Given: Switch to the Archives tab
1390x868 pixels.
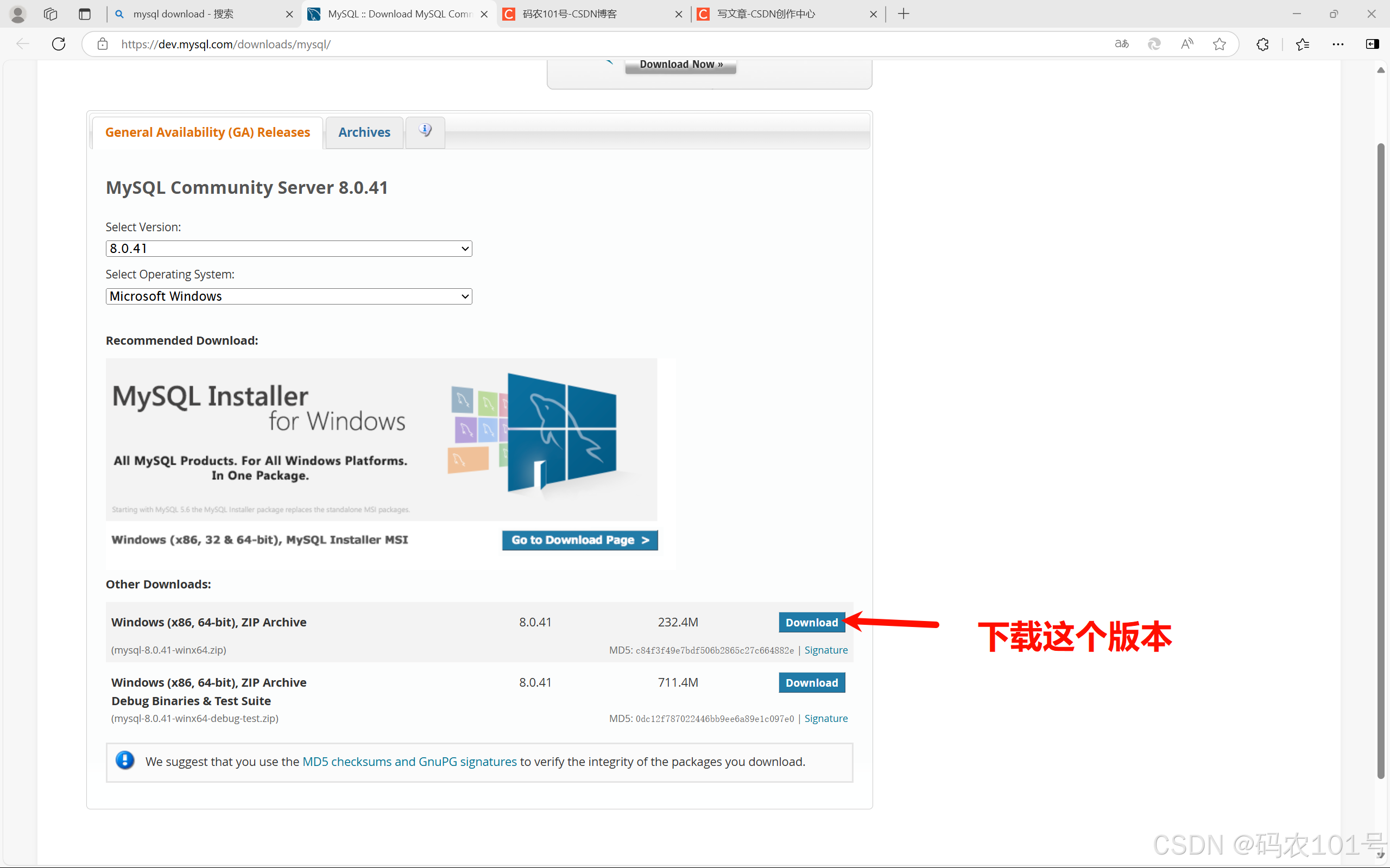Looking at the screenshot, I should tap(364, 132).
